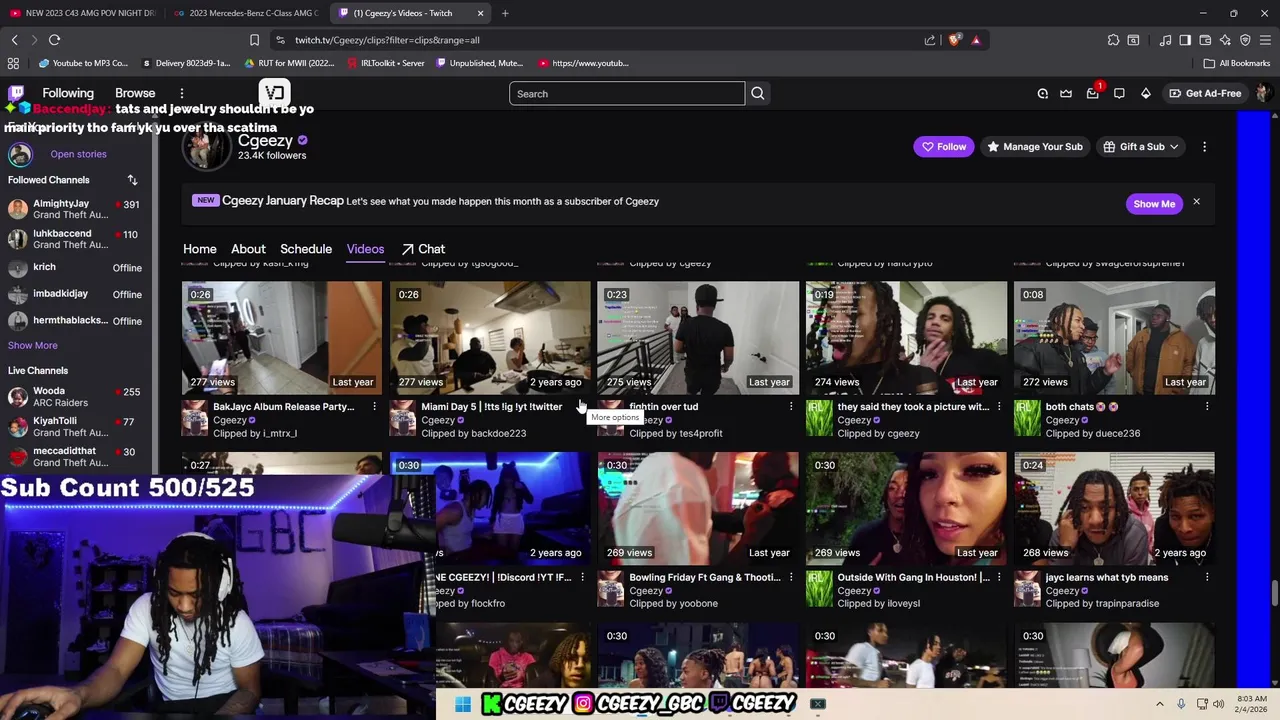Click the browser address bar URL
Image resolution: width=1280 pixels, height=720 pixels.
pyautogui.click(x=387, y=40)
